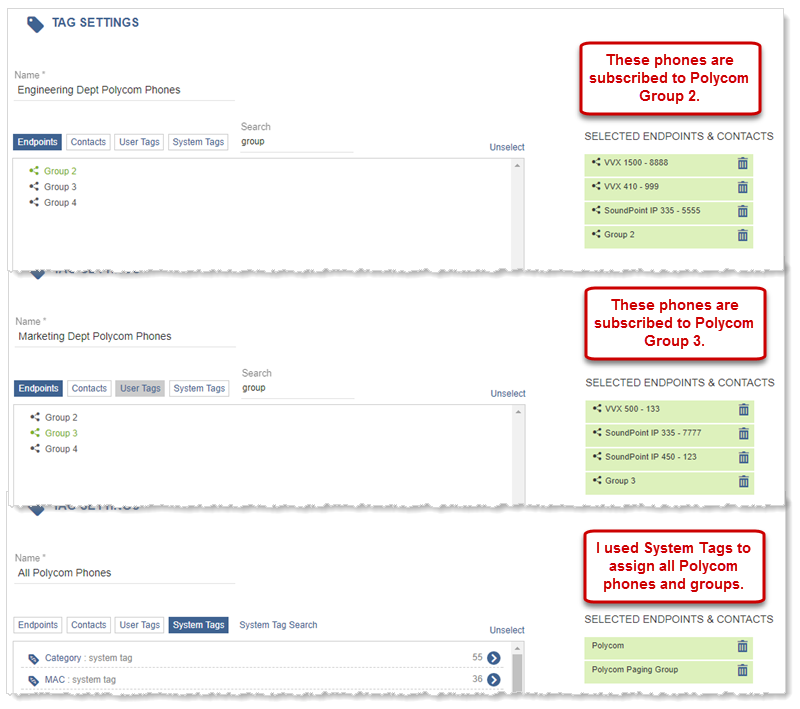Click Name field with Engineering Dept Polycom Phones

coord(124,90)
